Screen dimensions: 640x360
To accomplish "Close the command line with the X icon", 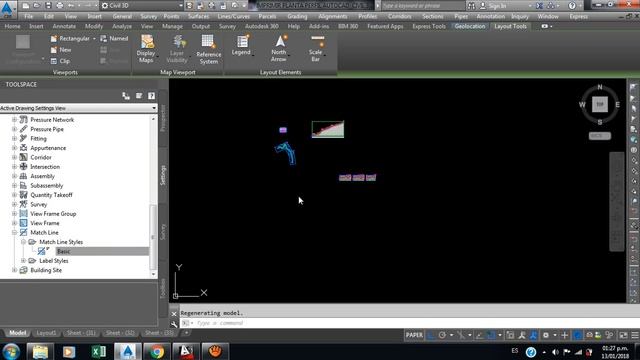I will click(174, 313).
